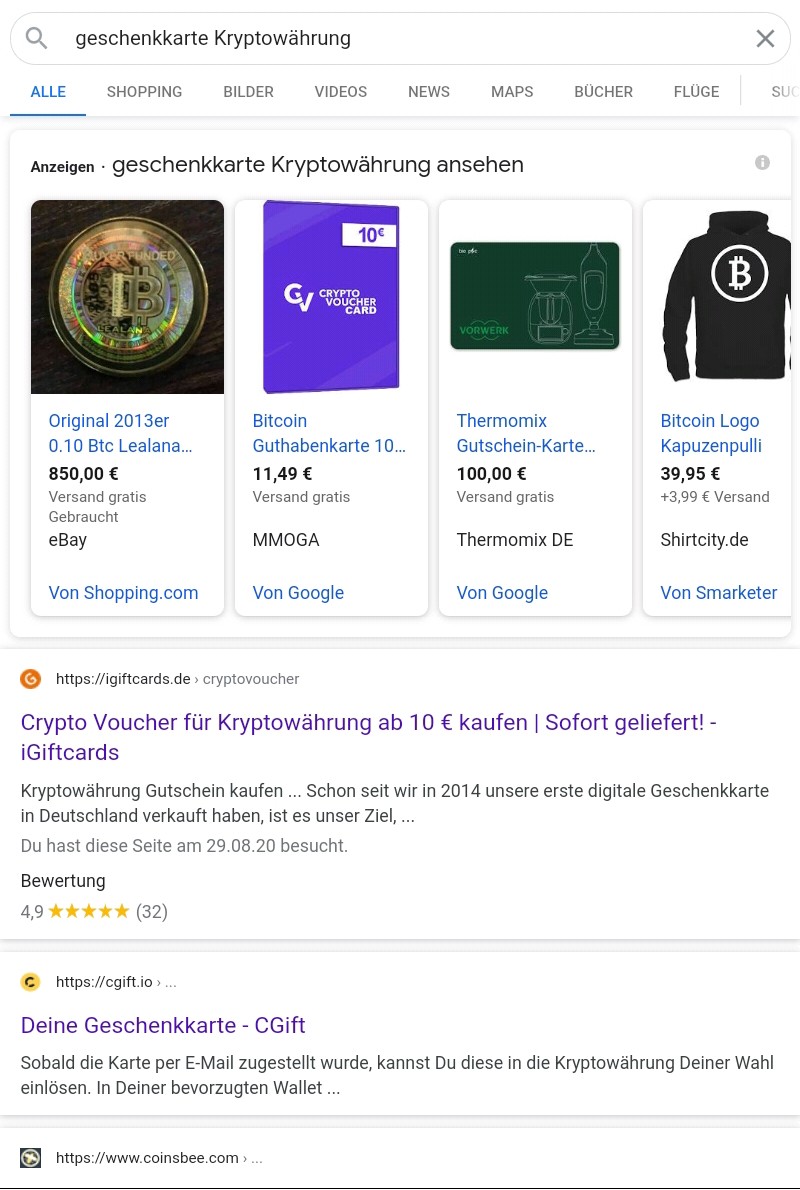Switch to the Shopping tab

point(144,92)
